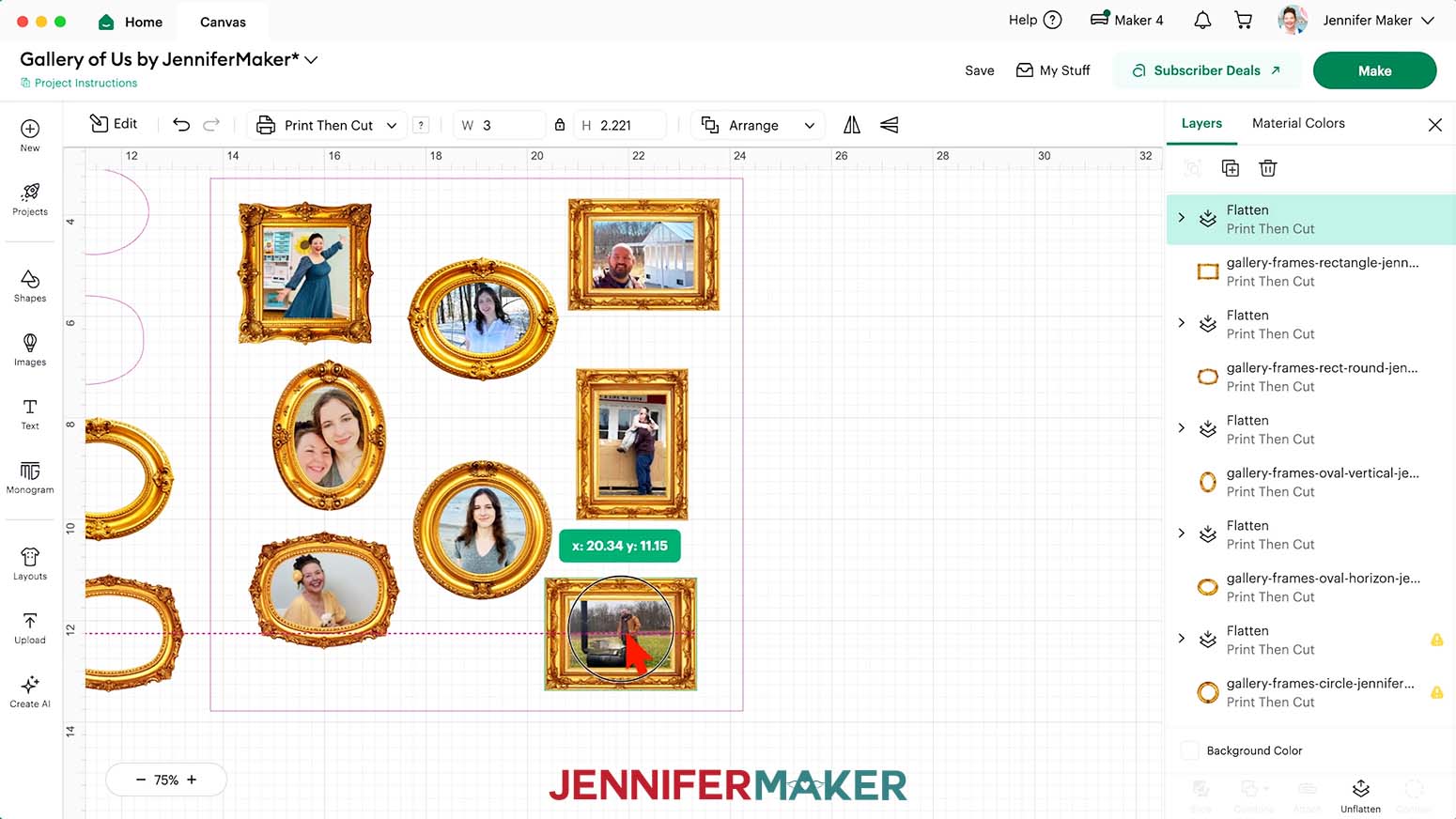Open the Upload tool
The image size is (1456, 819).
coord(30,627)
